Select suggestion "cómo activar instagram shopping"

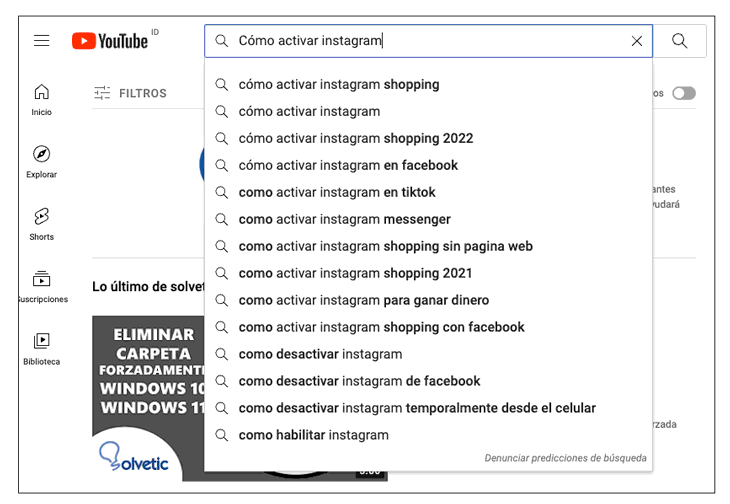tap(339, 85)
